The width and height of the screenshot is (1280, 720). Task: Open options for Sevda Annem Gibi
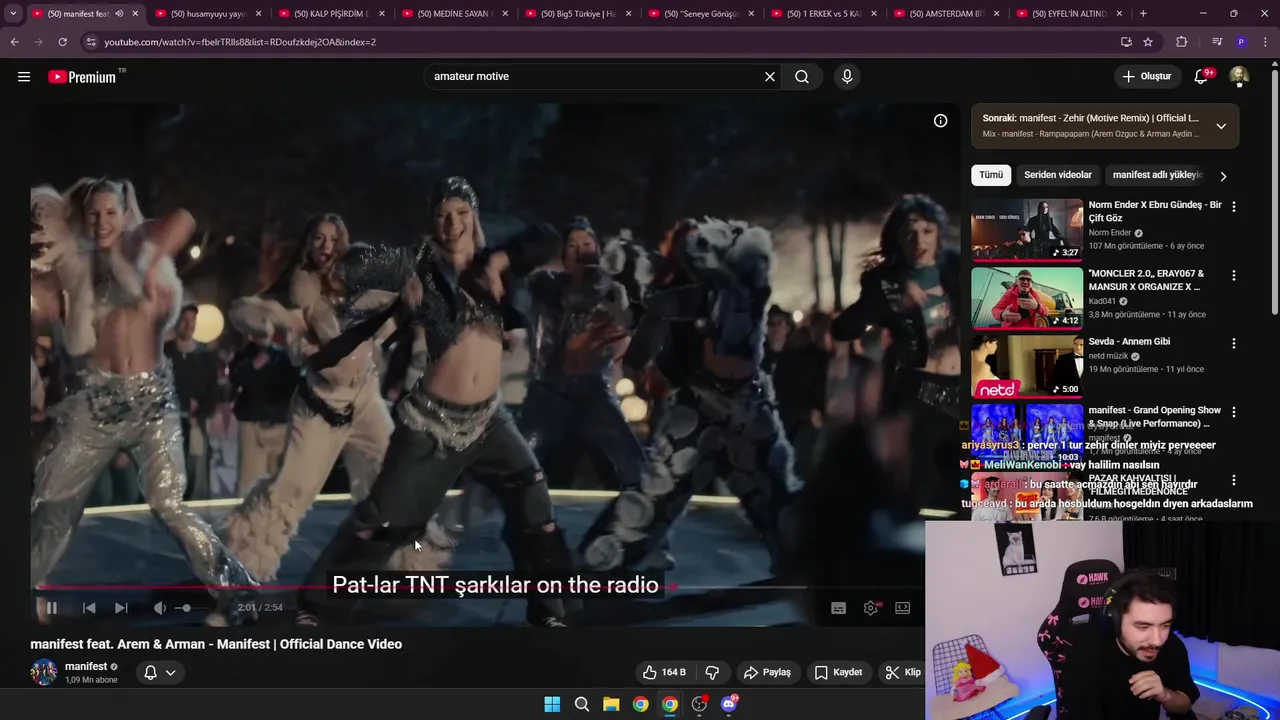pyautogui.click(x=1233, y=343)
